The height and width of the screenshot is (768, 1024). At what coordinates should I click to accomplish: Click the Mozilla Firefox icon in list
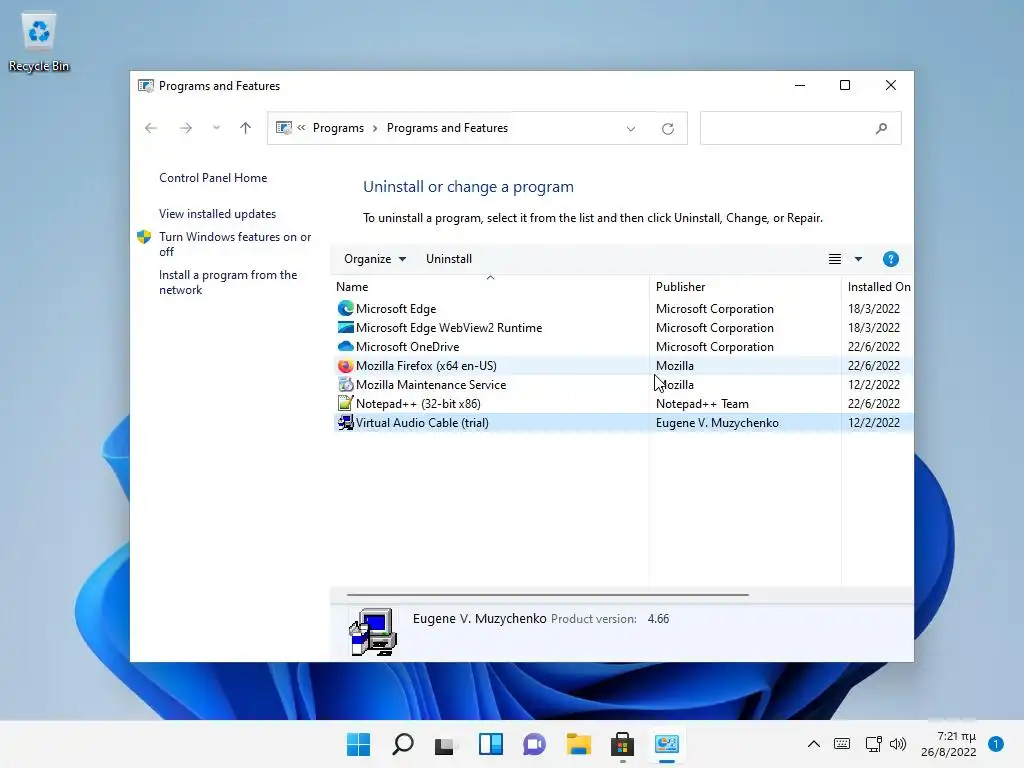click(345, 366)
